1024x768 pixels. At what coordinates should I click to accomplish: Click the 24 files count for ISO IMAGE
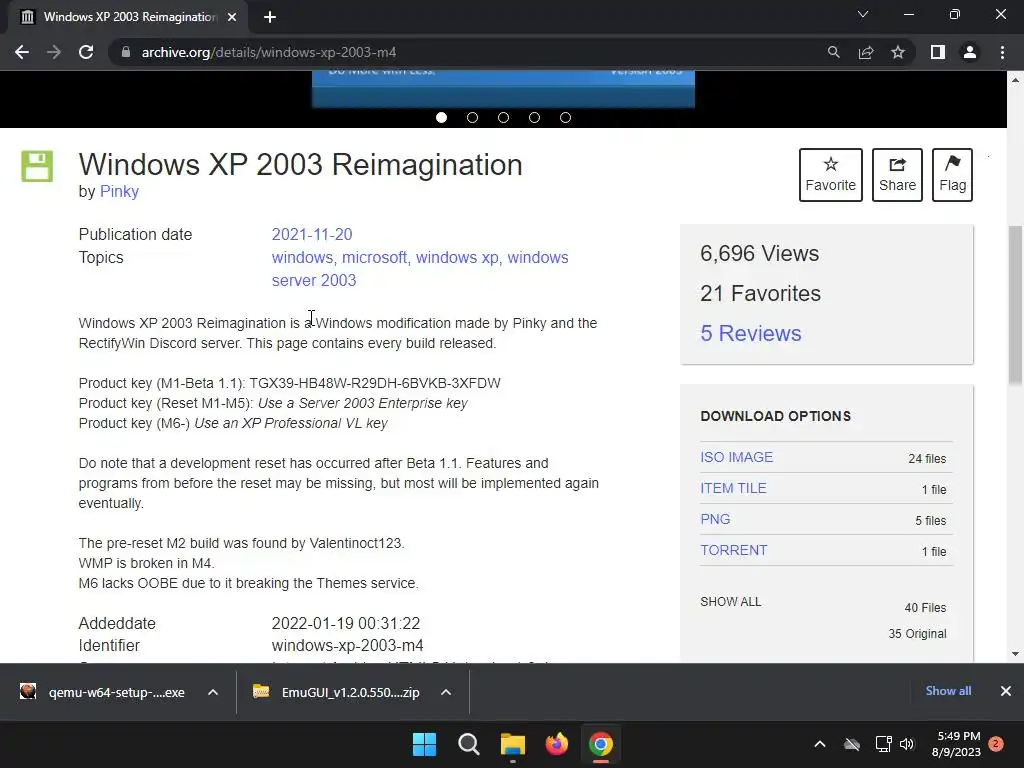pyautogui.click(x=927, y=458)
